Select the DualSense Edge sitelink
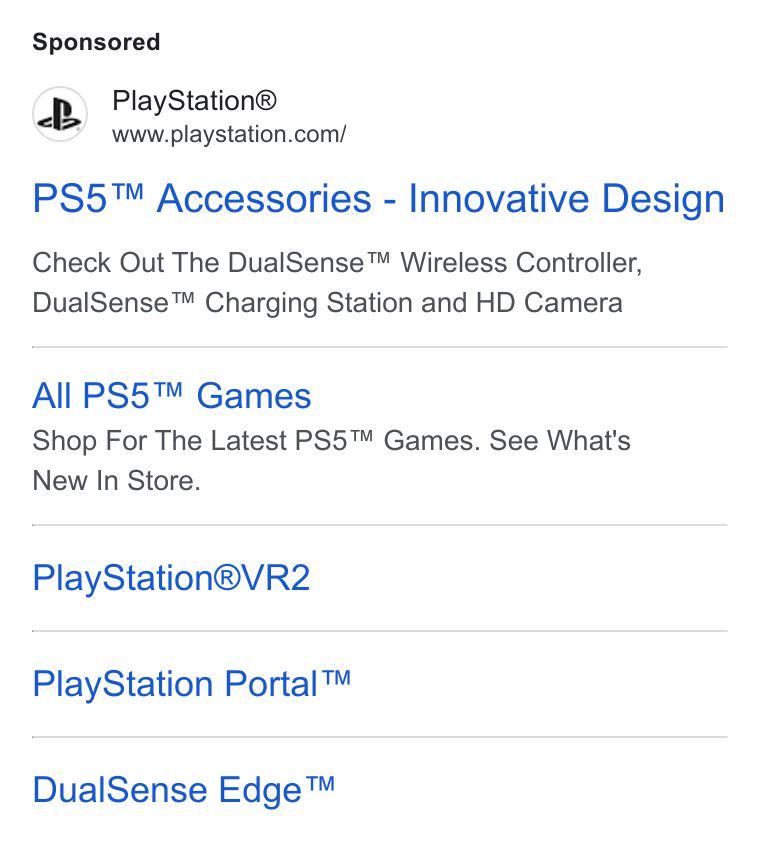Viewport: 760px width, 842px height. click(x=184, y=790)
